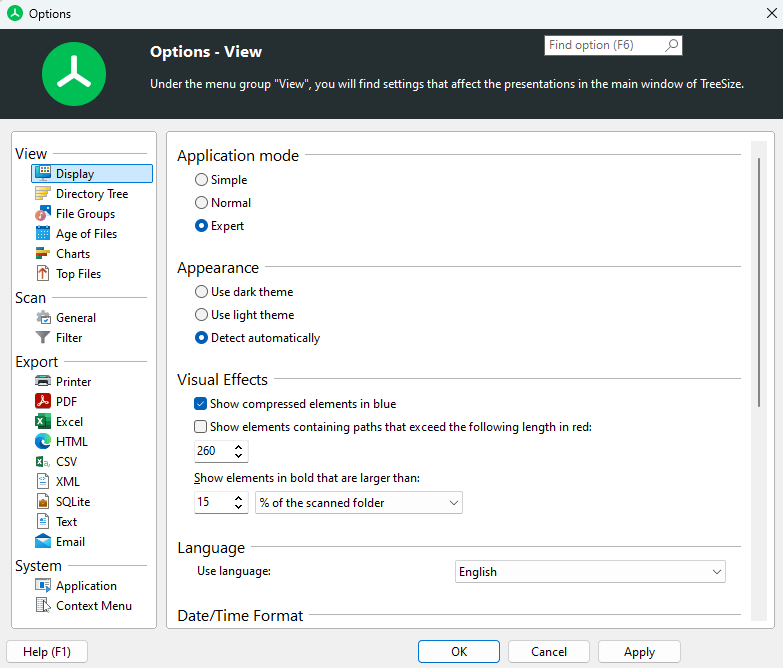The height and width of the screenshot is (668, 783).
Task: Open the Directory Tree options page
Action: tap(92, 193)
